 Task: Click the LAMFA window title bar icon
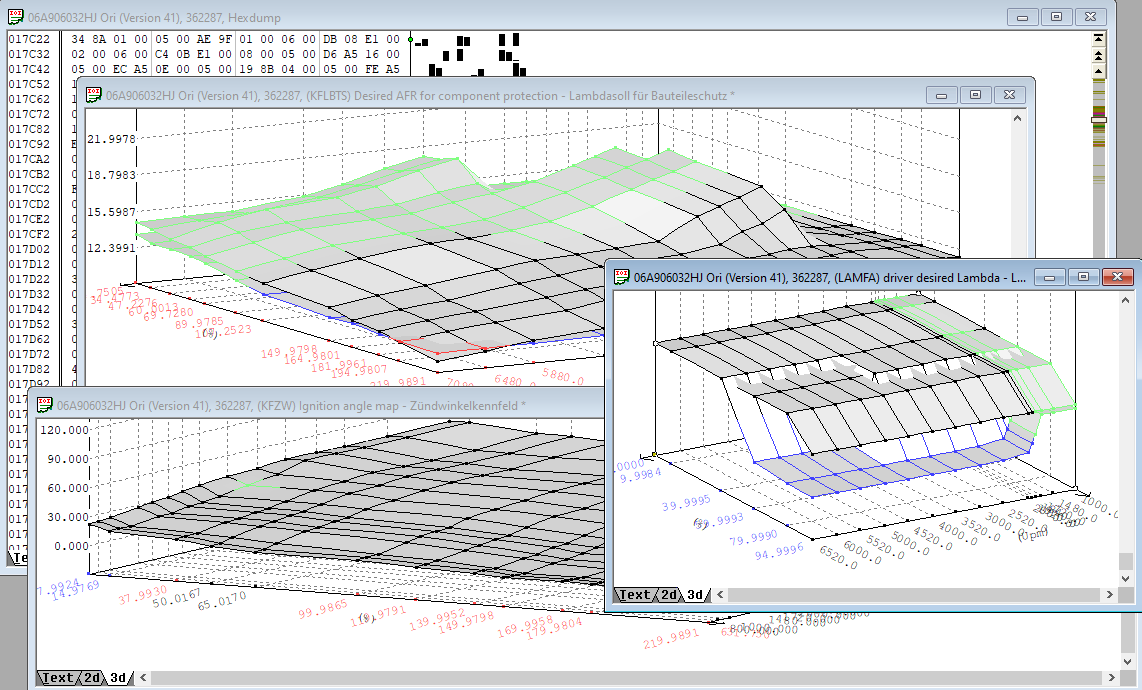pos(620,277)
